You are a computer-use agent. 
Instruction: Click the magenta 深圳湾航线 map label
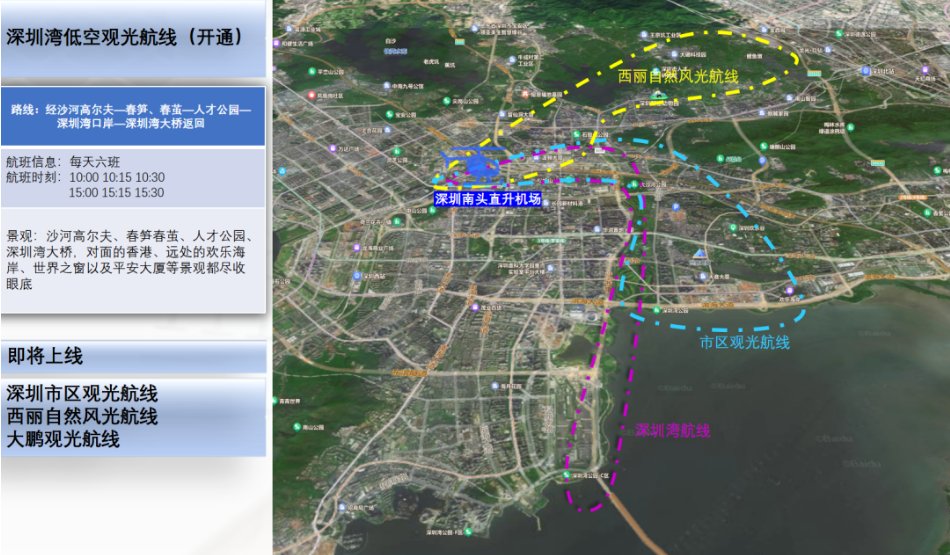point(672,430)
